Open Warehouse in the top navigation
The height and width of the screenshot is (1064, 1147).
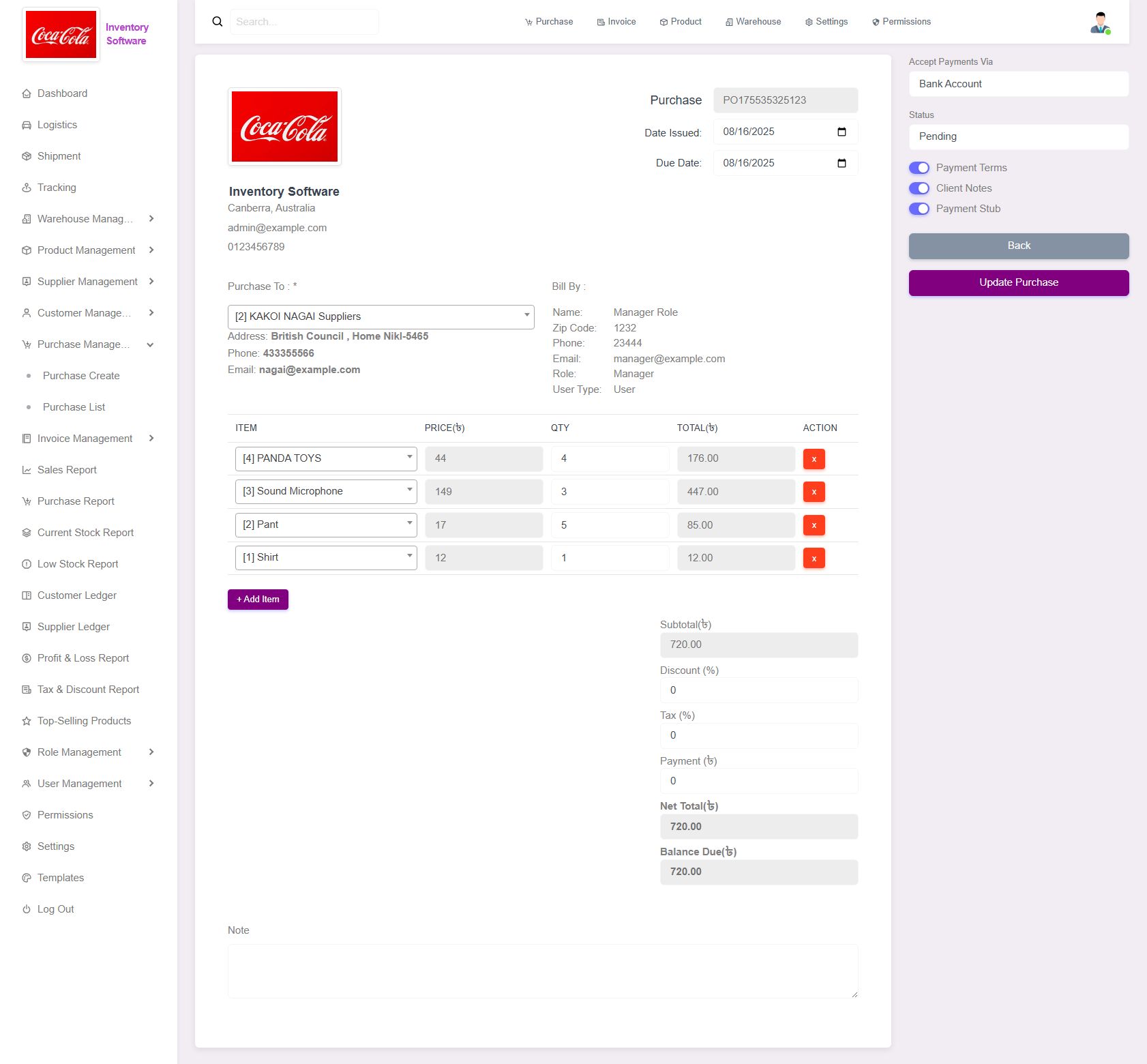(753, 22)
